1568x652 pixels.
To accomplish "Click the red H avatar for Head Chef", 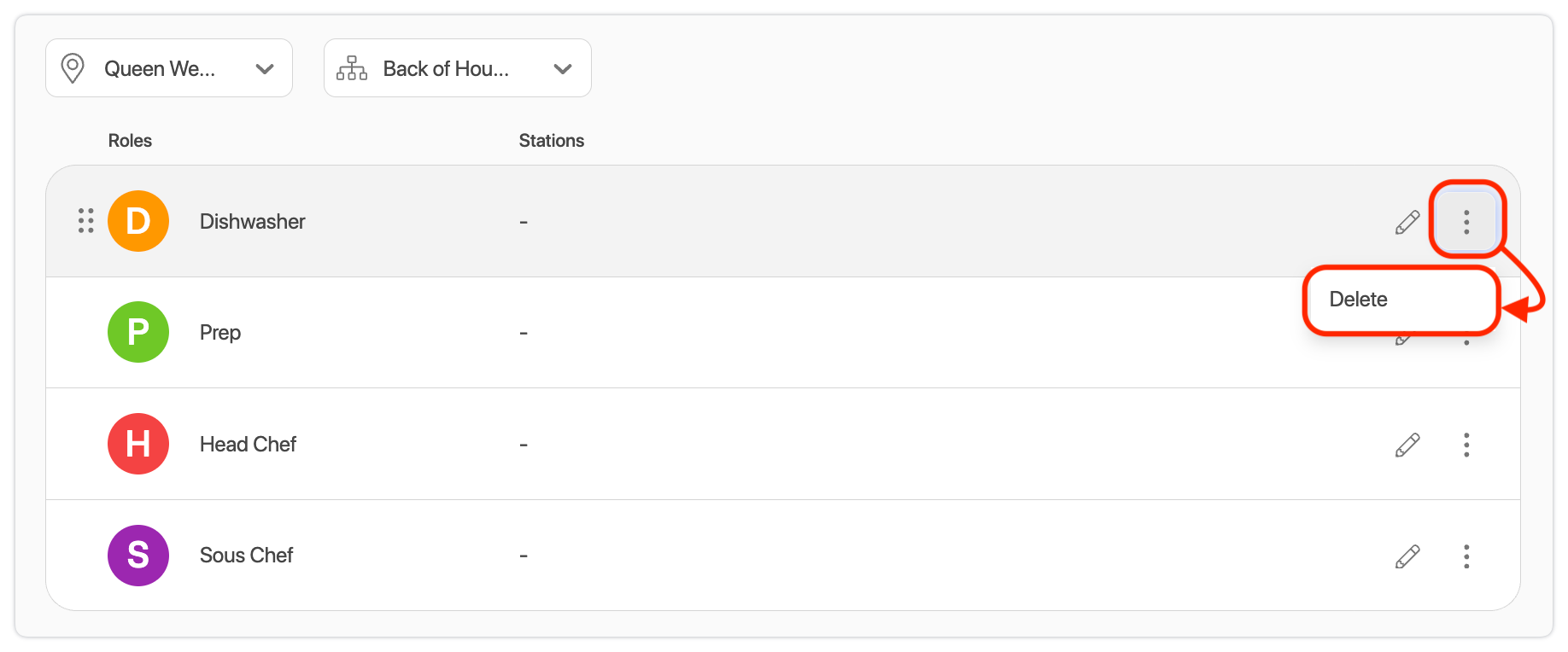I will point(138,444).
